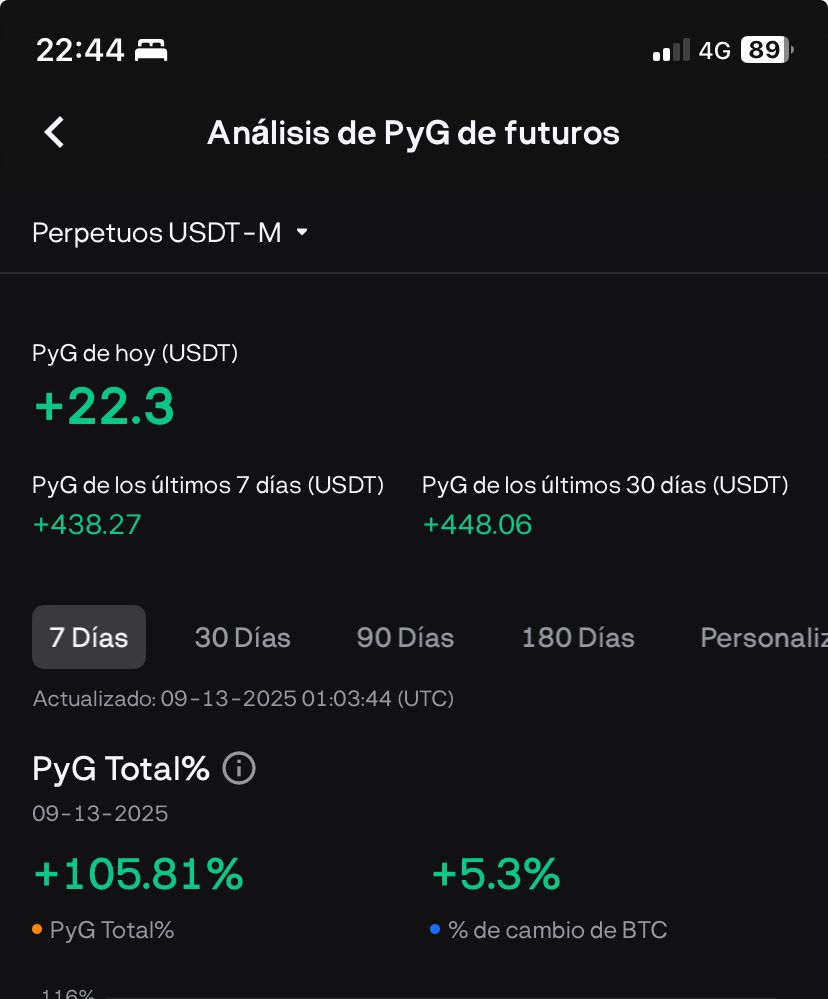Choose the 90 Días period tab
The width and height of the screenshot is (828, 999).
click(x=405, y=637)
